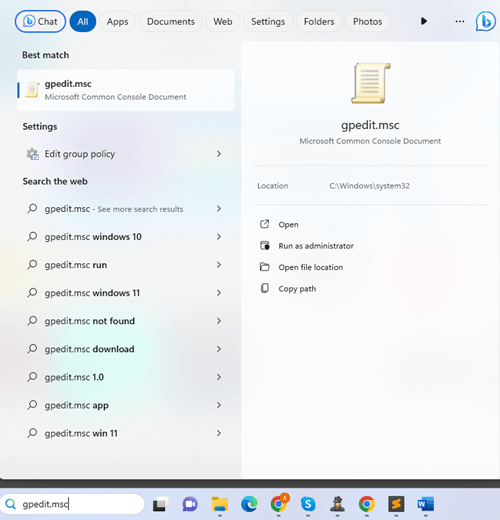Expand 'See more search results' chevron
The image size is (500, 520).
219,208
